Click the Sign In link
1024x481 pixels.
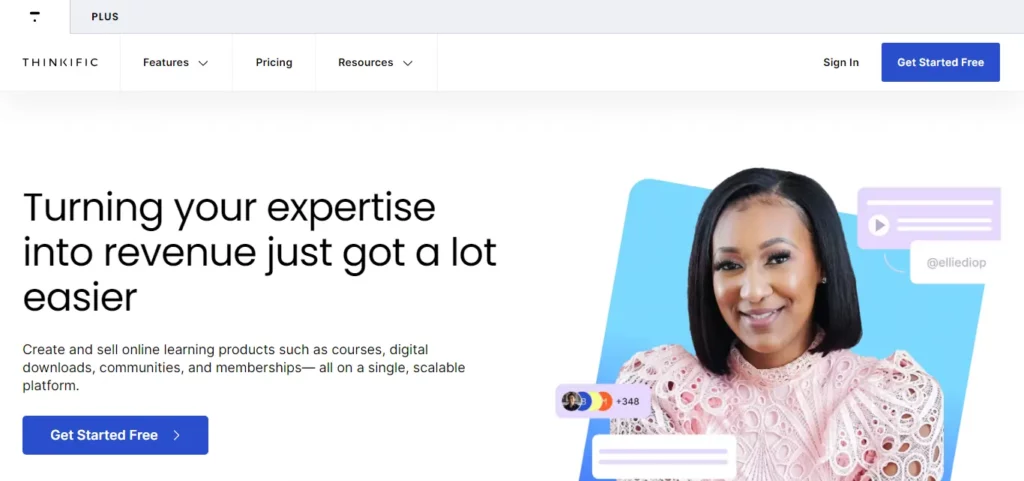point(840,63)
